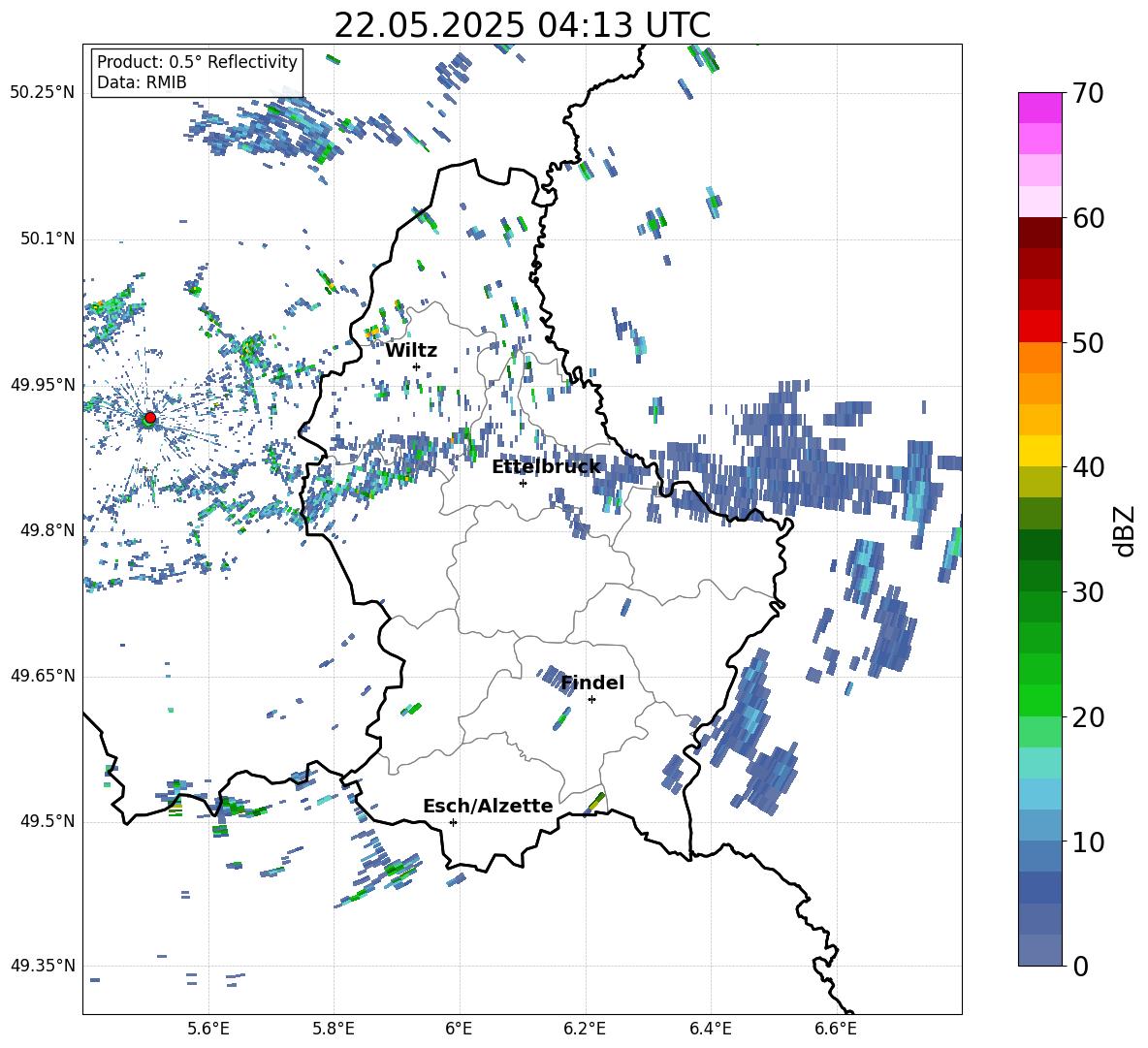Viewport: 1148px width, 1048px height.
Task: Click the 6.4°E longitude label
Action: pos(710,1029)
